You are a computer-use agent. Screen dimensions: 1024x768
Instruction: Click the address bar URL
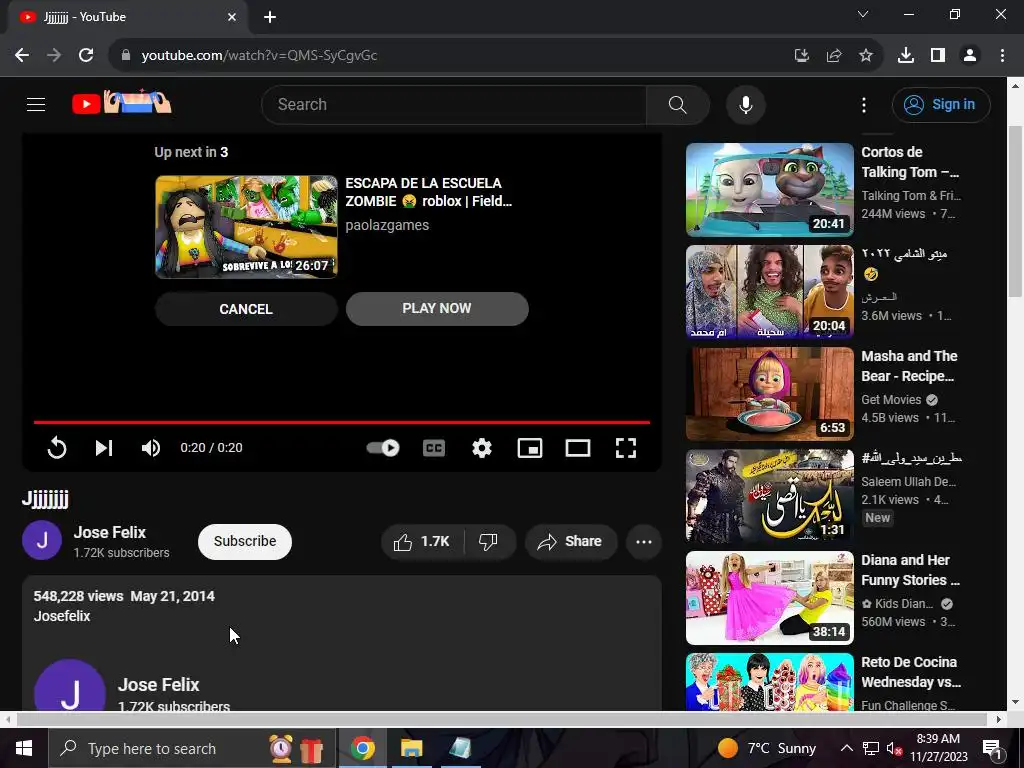pyautogui.click(x=259, y=56)
